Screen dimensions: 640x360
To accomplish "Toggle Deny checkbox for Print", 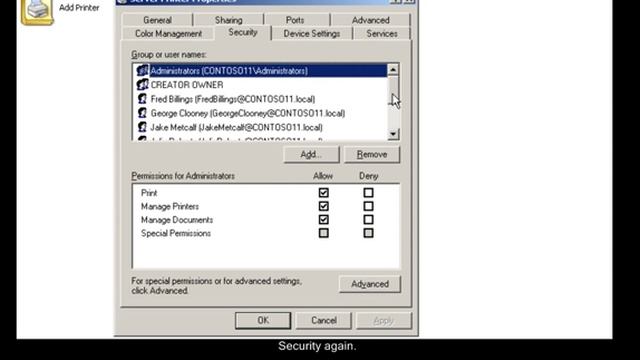I will pos(368,193).
